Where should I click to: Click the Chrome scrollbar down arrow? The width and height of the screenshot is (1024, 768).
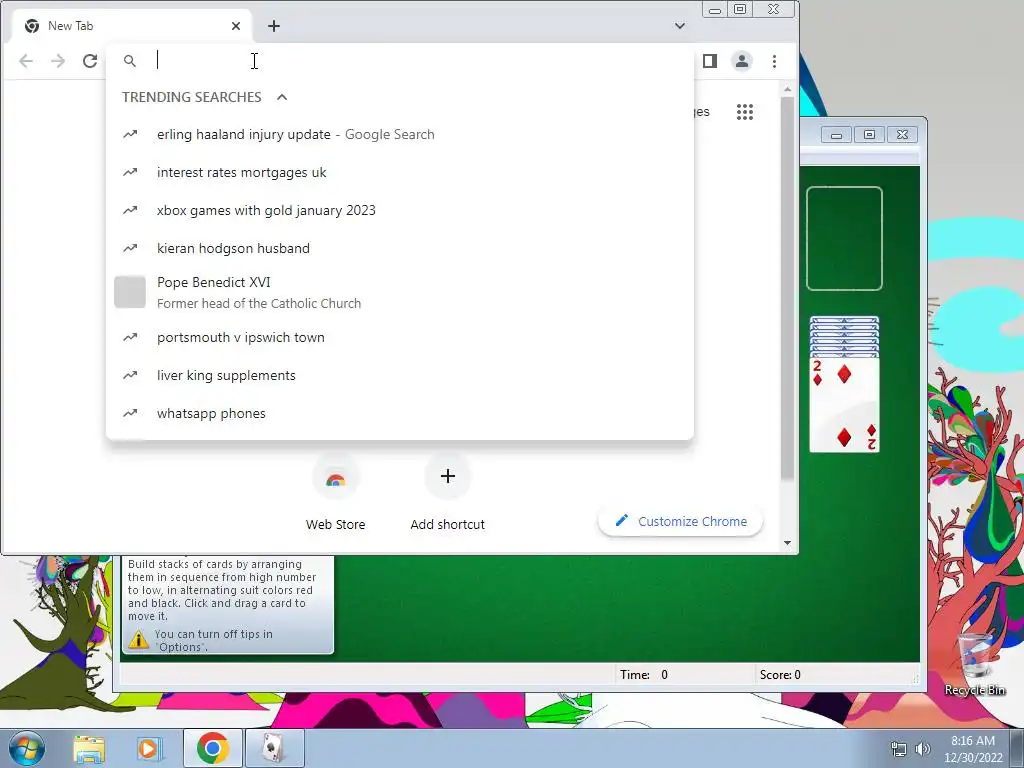click(788, 543)
